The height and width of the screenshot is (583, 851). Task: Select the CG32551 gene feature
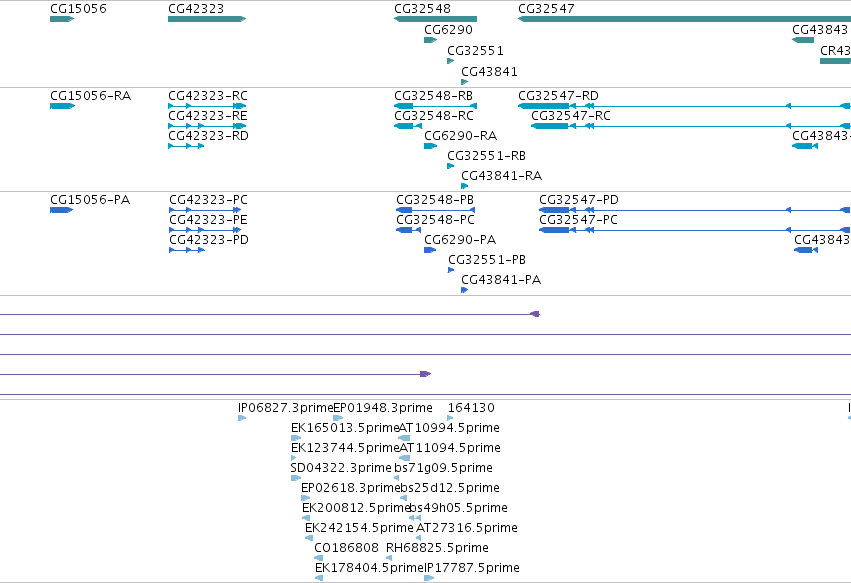coord(450,61)
